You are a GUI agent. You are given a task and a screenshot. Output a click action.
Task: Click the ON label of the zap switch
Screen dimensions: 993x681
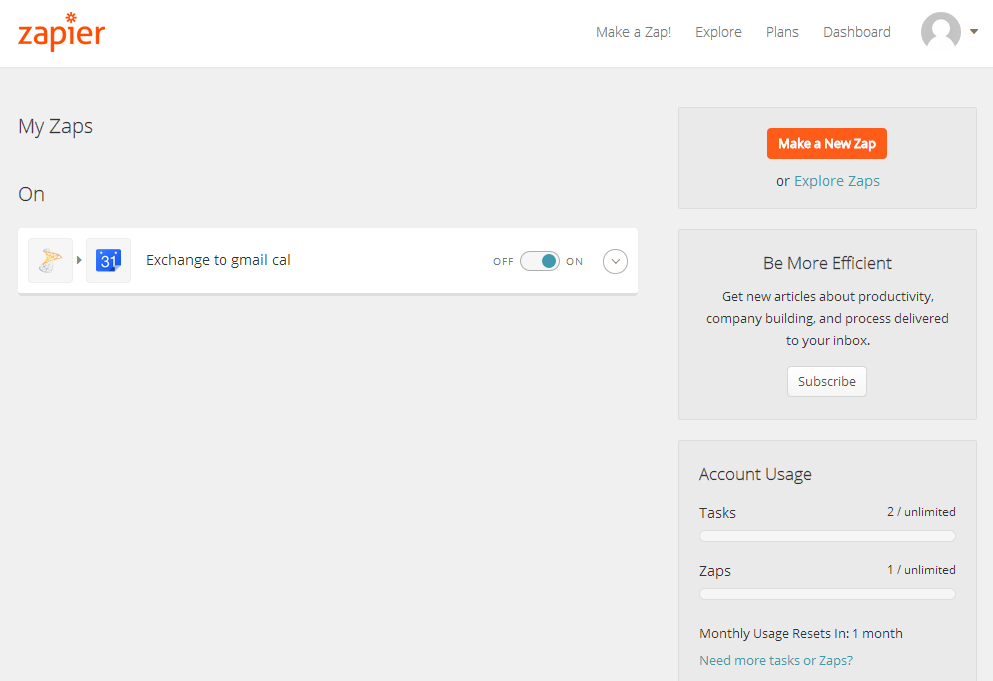574,262
